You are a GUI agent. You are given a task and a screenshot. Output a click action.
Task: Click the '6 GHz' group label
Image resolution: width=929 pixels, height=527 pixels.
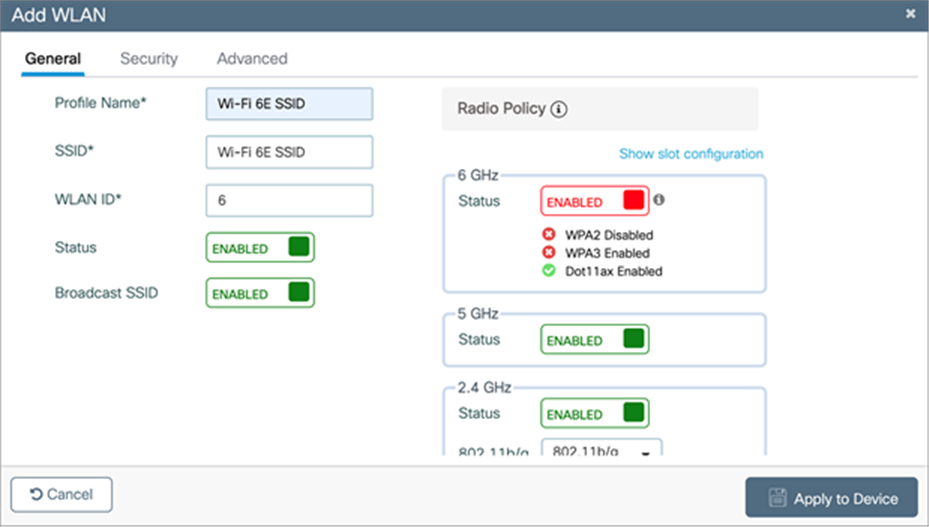[x=478, y=175]
